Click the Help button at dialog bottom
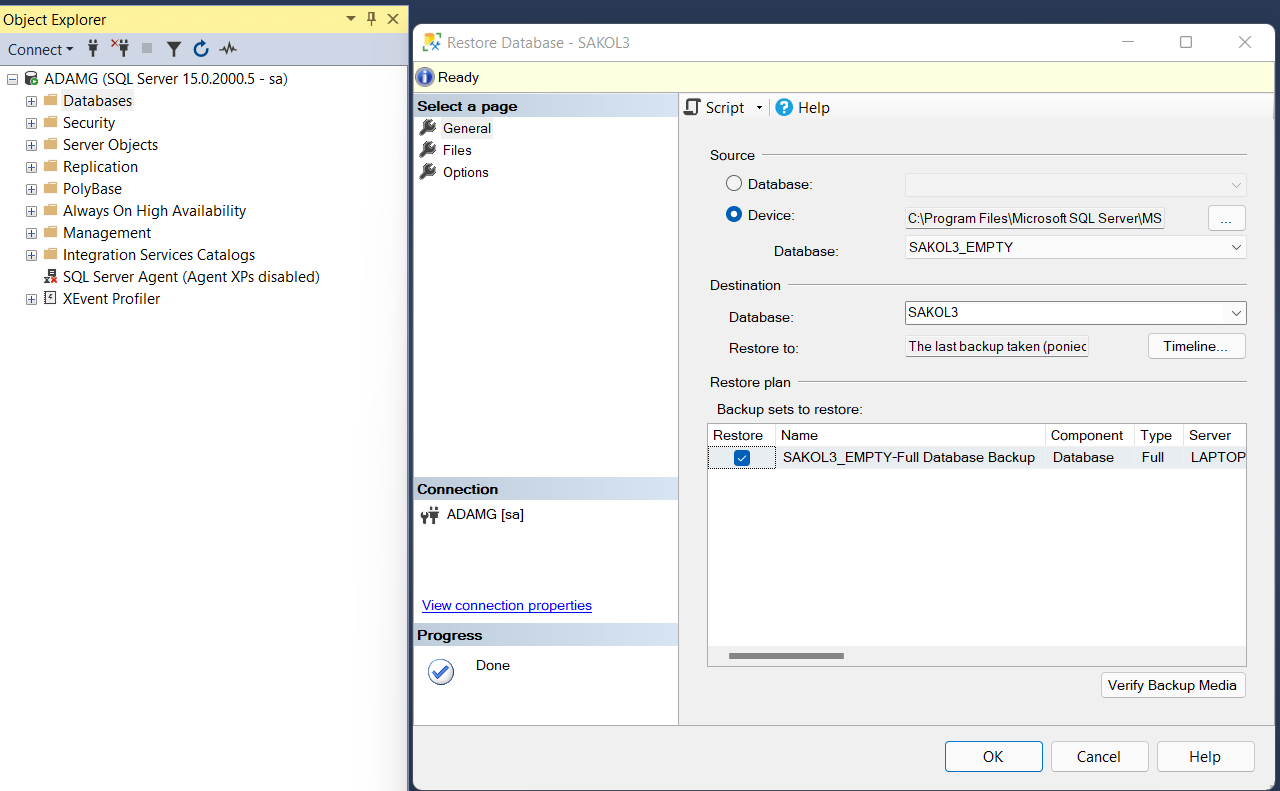The height and width of the screenshot is (791, 1280). [x=1205, y=757]
